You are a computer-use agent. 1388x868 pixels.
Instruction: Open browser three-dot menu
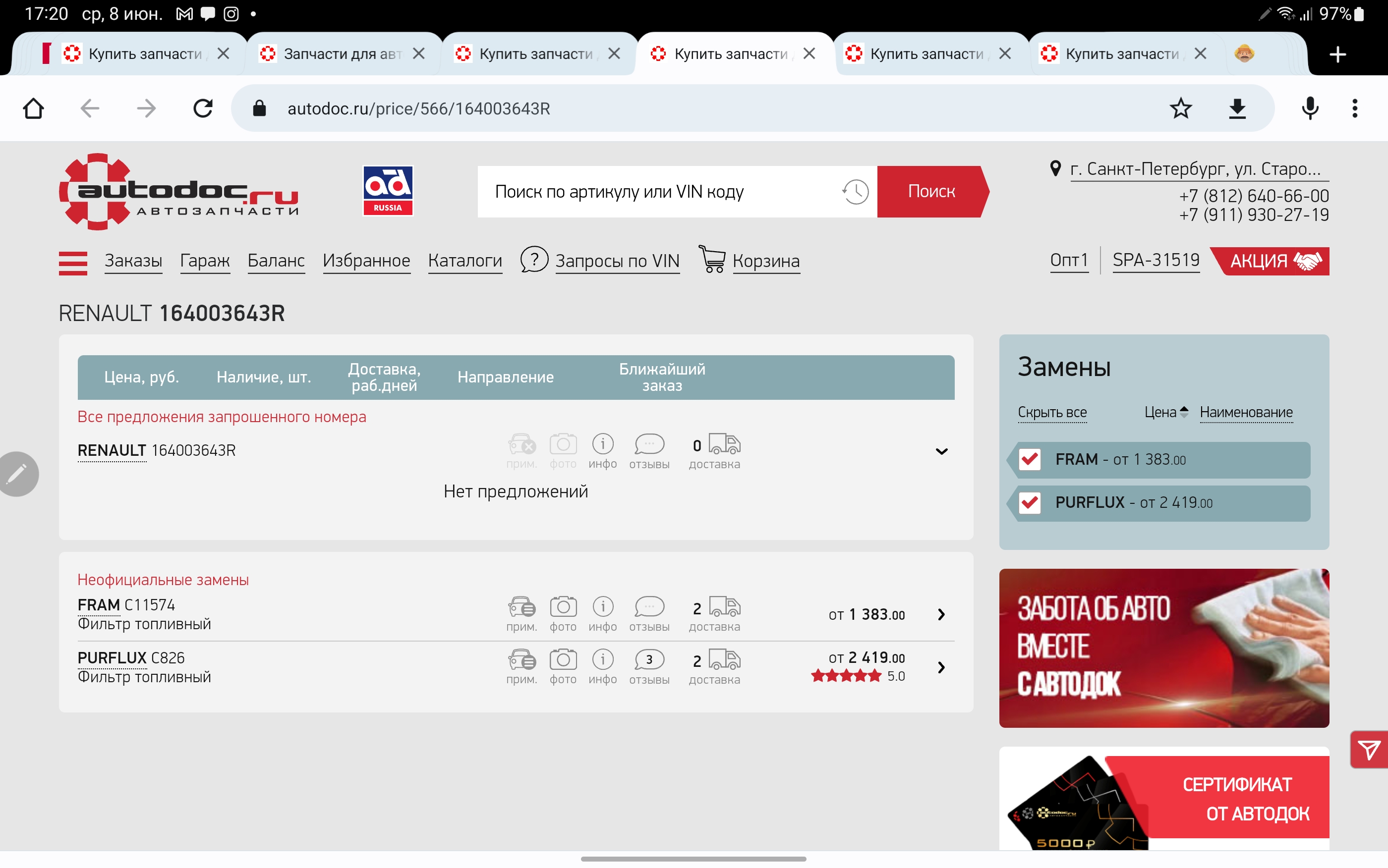tap(1355, 108)
